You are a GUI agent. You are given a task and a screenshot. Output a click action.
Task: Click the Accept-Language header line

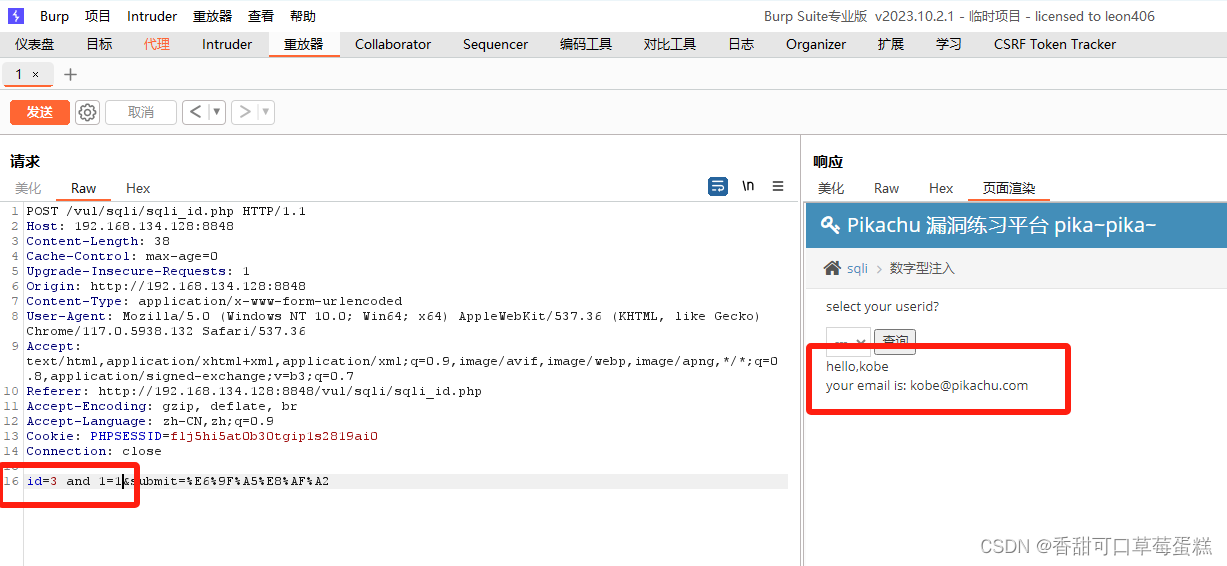coord(150,421)
